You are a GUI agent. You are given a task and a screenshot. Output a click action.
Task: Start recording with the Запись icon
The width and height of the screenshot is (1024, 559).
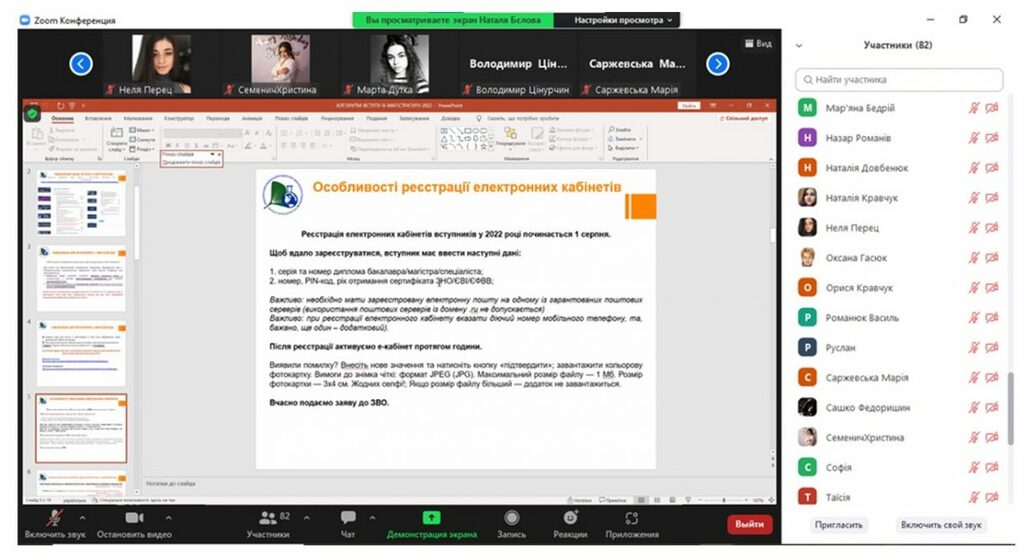pyautogui.click(x=511, y=518)
